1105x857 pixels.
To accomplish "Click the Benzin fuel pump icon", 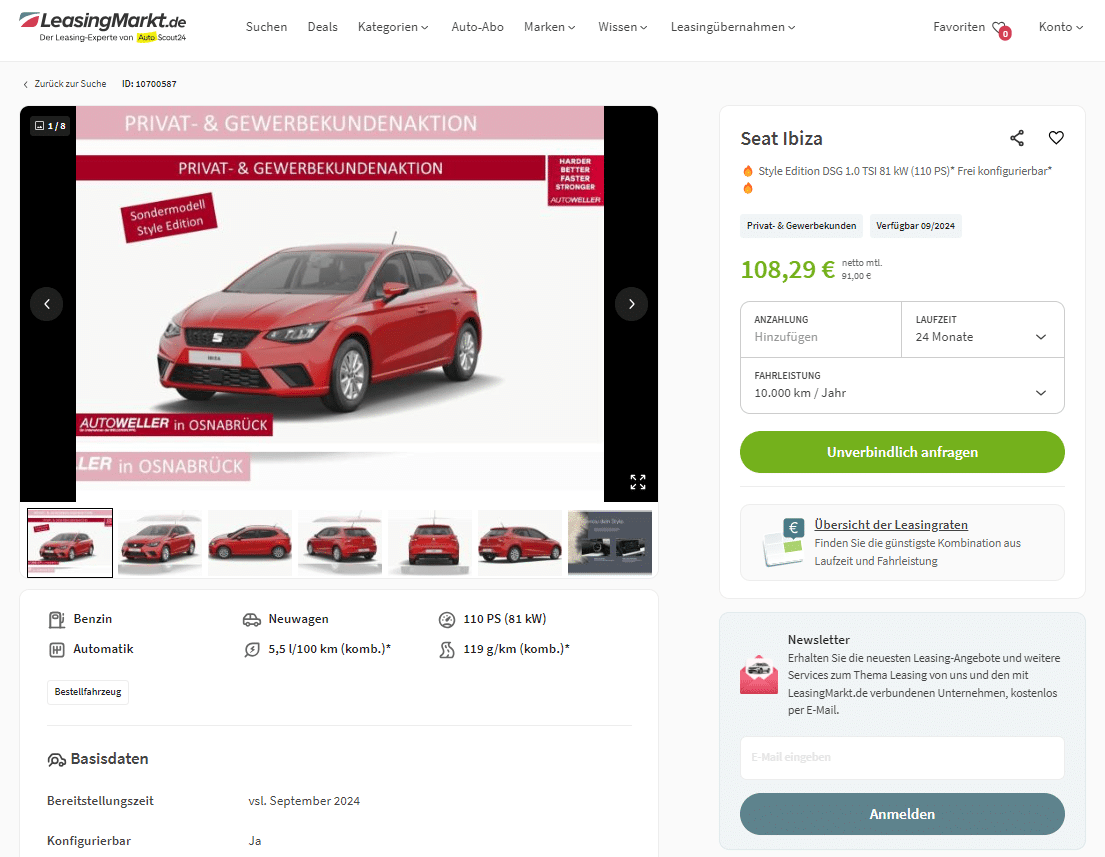I will pos(56,619).
